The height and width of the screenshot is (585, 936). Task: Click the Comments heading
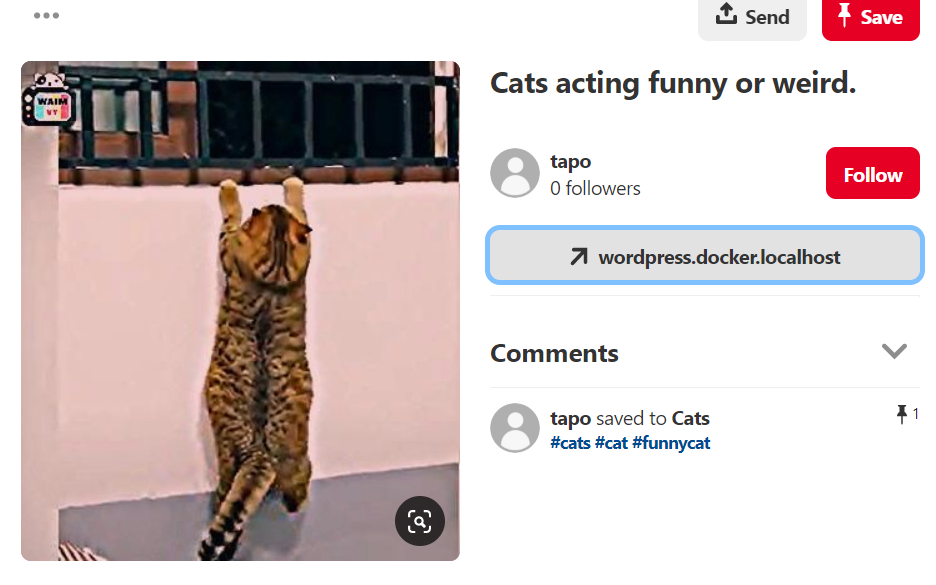click(554, 353)
